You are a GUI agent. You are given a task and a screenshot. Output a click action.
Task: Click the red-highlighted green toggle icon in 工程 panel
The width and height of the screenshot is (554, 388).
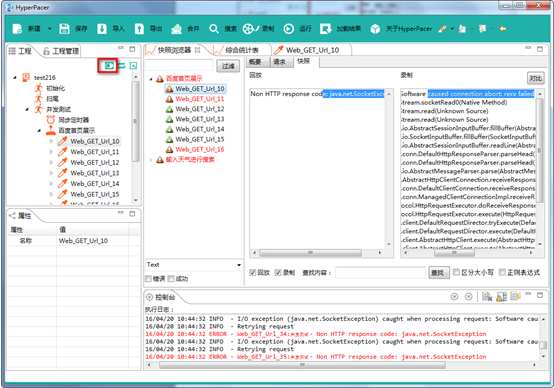point(109,66)
